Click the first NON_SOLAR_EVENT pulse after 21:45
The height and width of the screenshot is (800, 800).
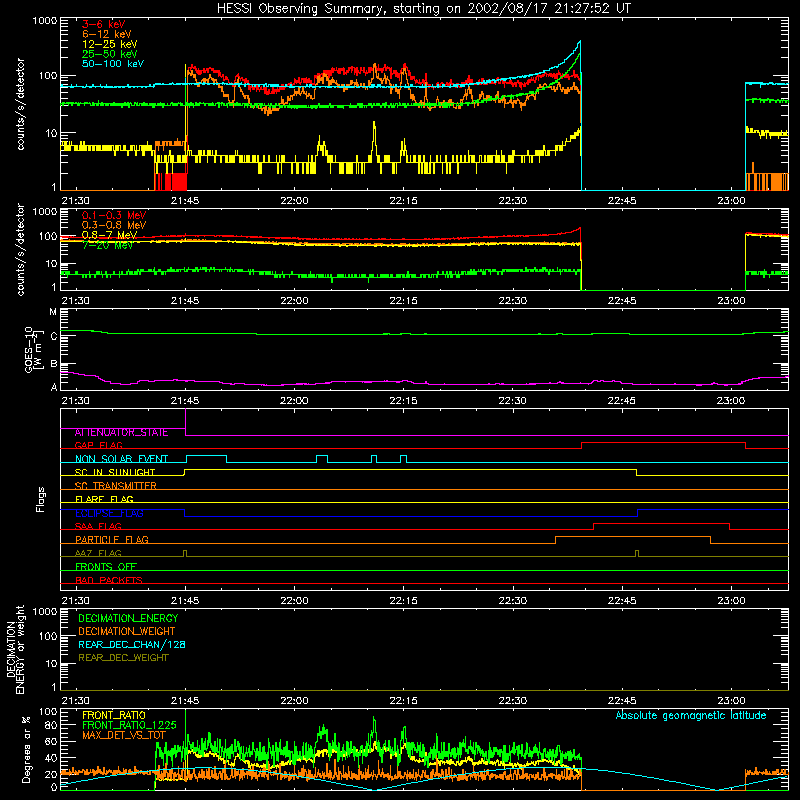click(x=206, y=456)
